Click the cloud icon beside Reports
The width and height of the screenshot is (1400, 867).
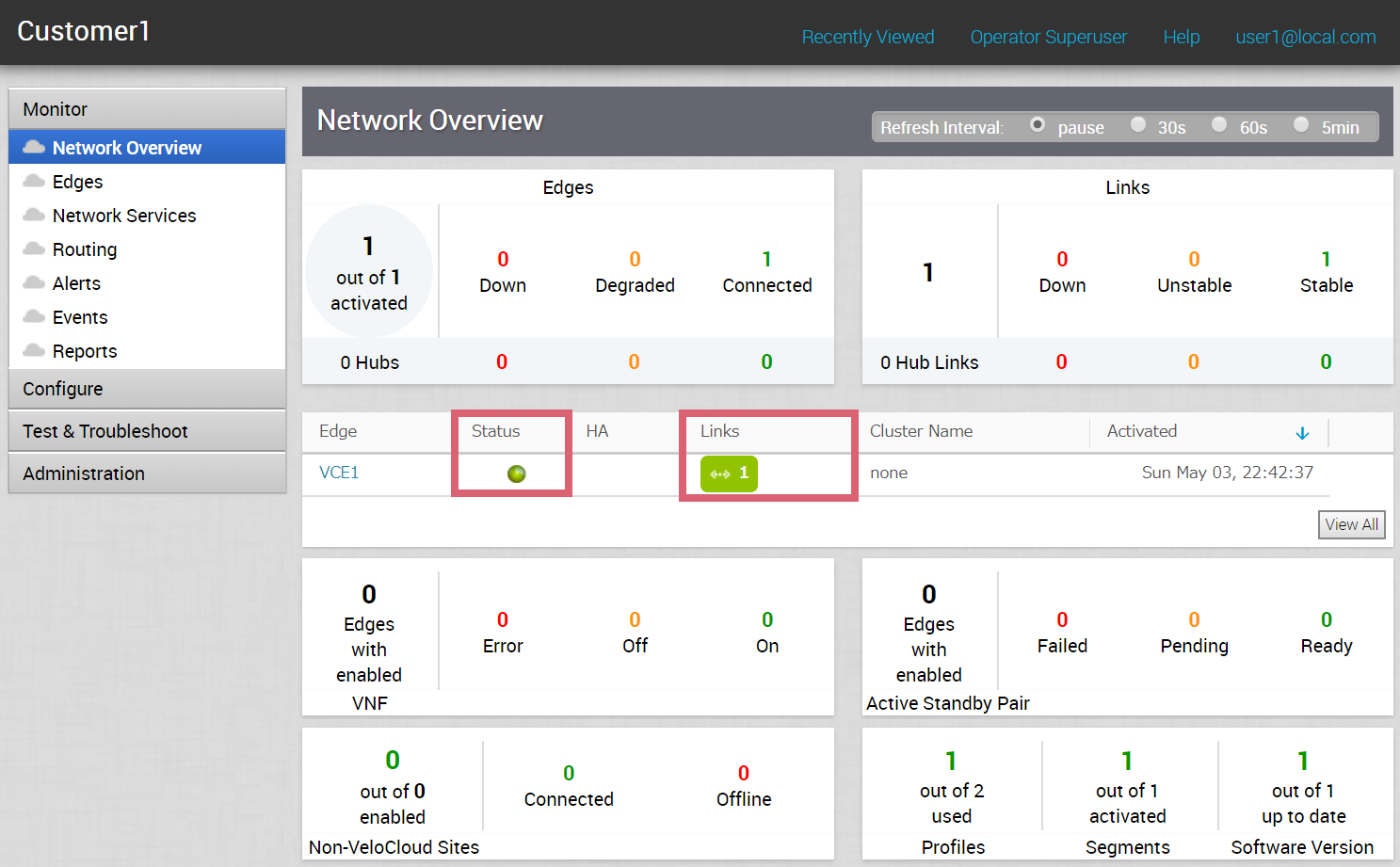coord(35,350)
